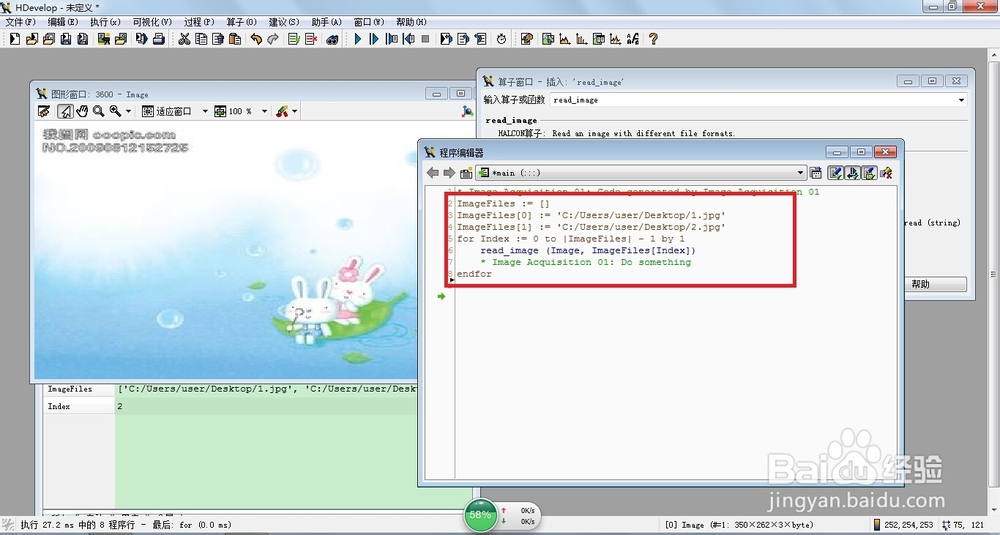Open the 算子(O) menu
1000x535 pixels.
pos(242,22)
